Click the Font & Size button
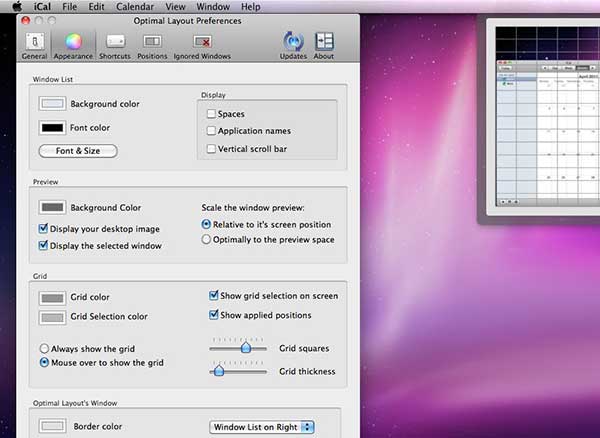Viewport: 600px width, 438px height. click(x=78, y=151)
